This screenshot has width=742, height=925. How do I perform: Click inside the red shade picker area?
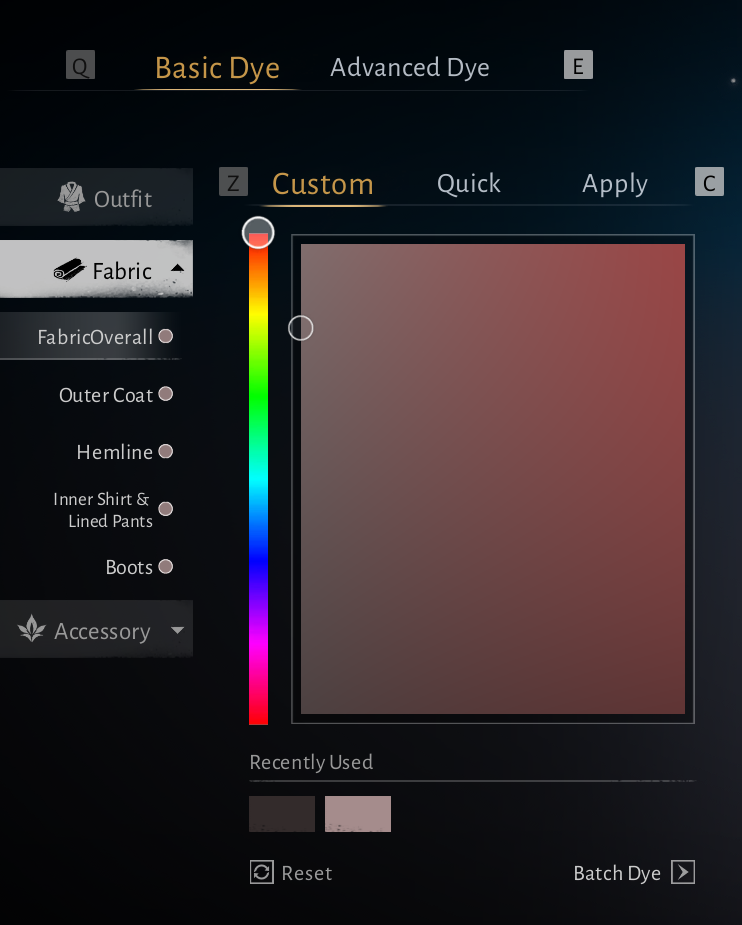pos(493,479)
